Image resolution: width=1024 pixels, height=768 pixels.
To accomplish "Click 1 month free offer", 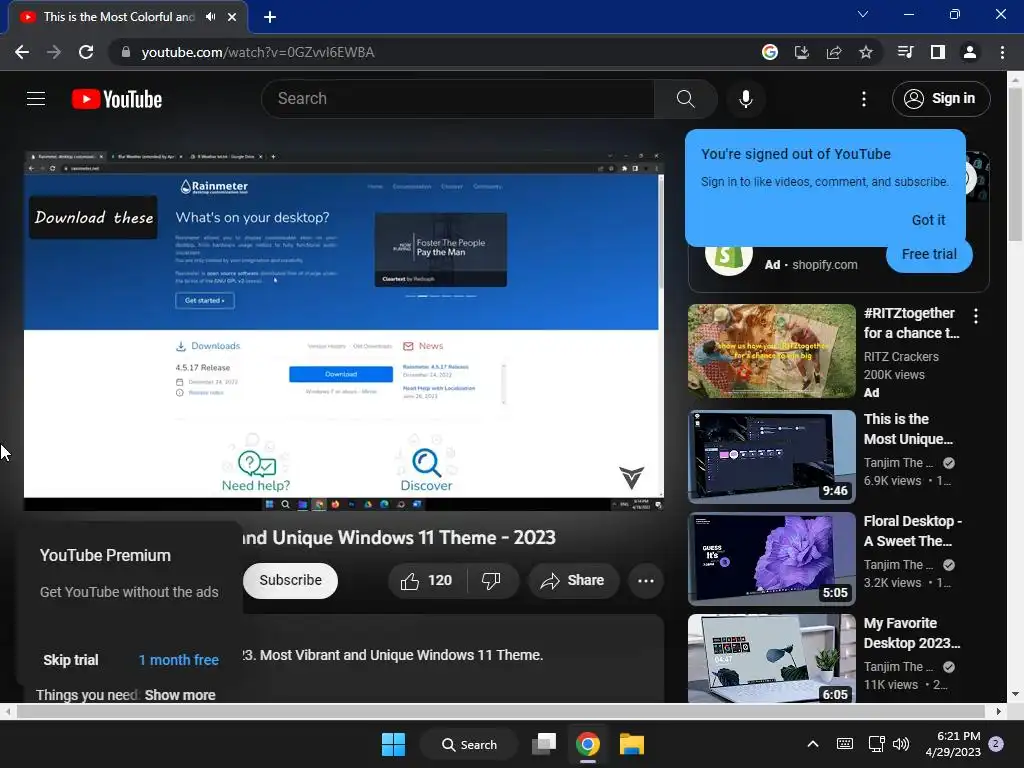I will (178, 660).
